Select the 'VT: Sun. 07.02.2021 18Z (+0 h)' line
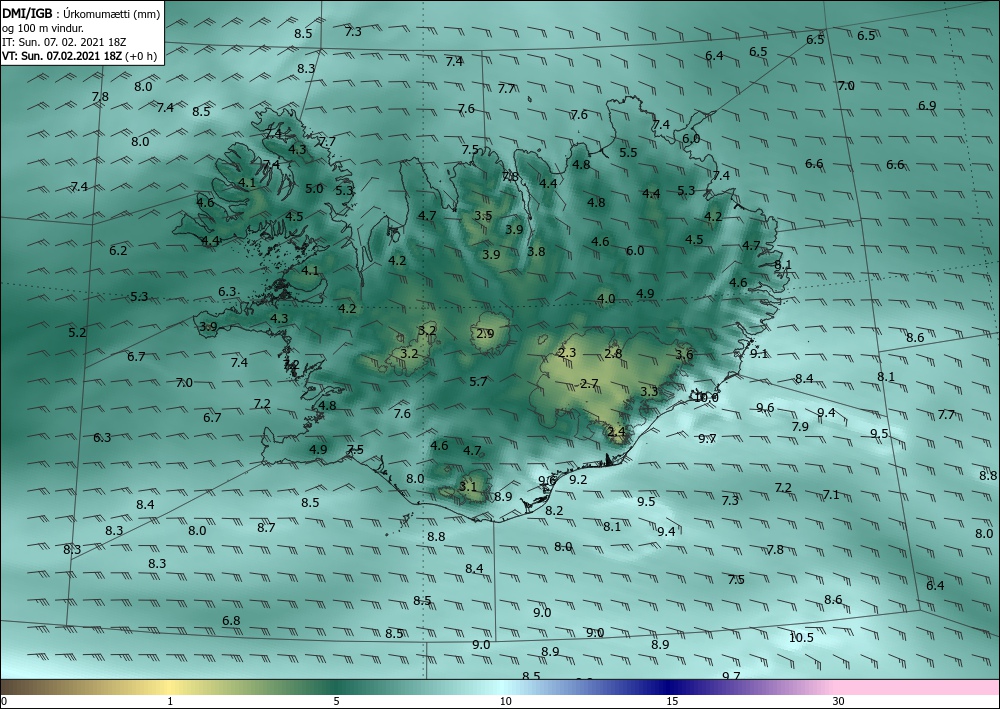This screenshot has width=1000, height=709. 79,55
